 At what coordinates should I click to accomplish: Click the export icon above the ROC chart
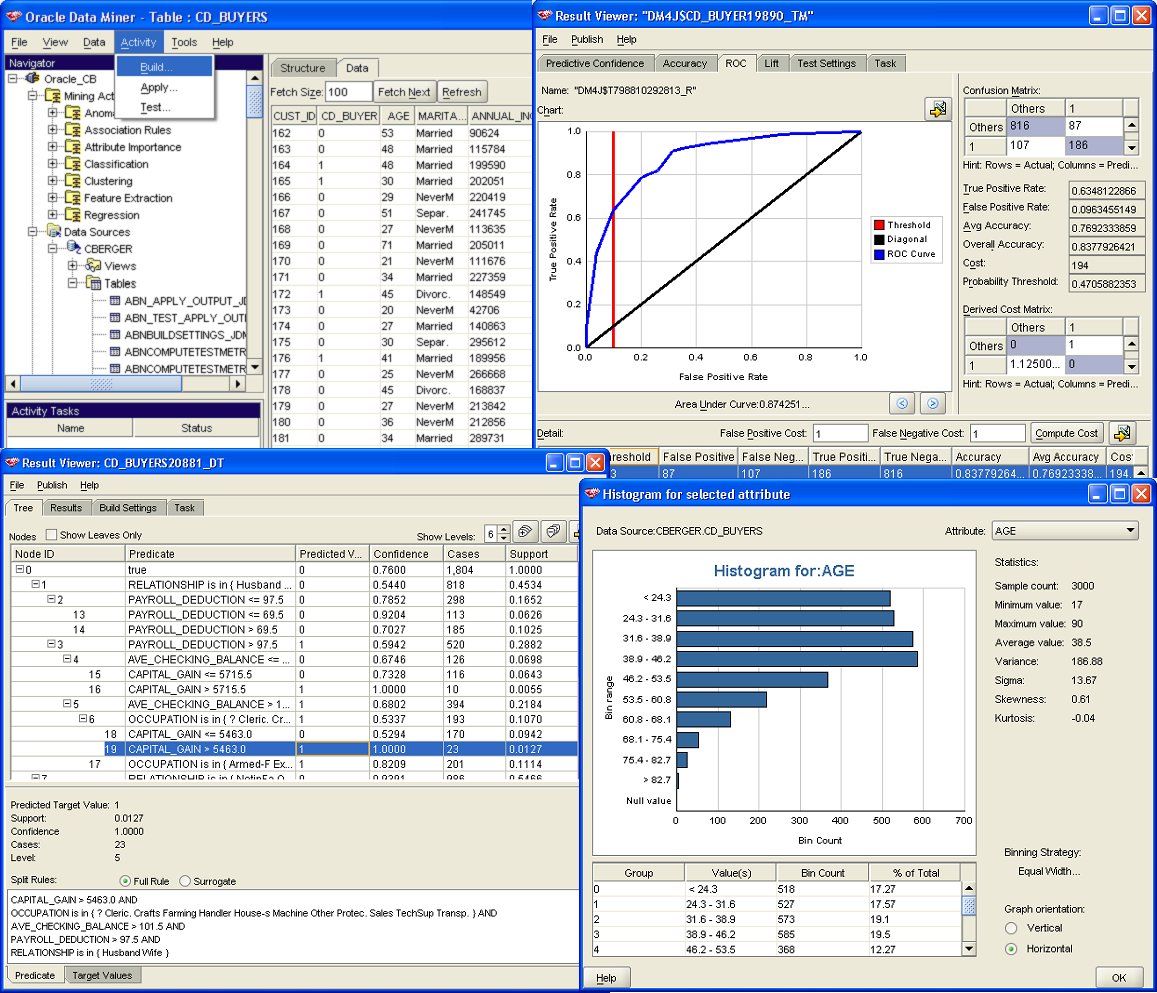click(937, 109)
